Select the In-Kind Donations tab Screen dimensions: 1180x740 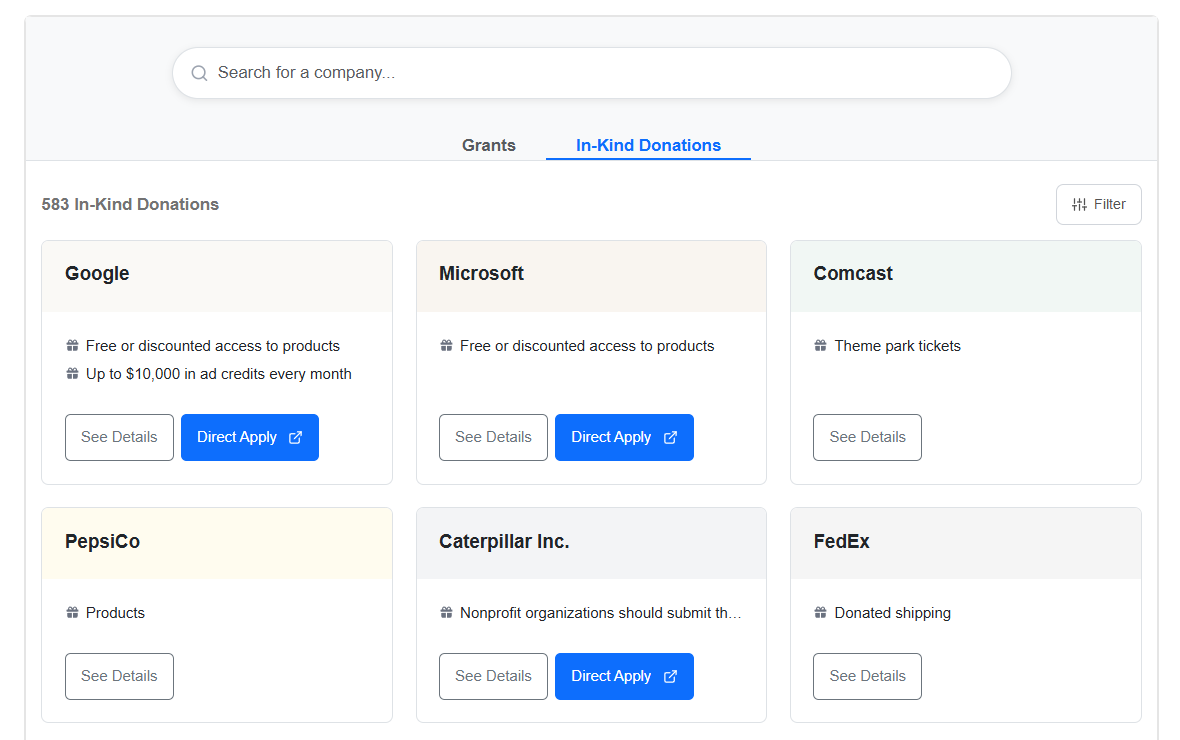click(x=647, y=145)
